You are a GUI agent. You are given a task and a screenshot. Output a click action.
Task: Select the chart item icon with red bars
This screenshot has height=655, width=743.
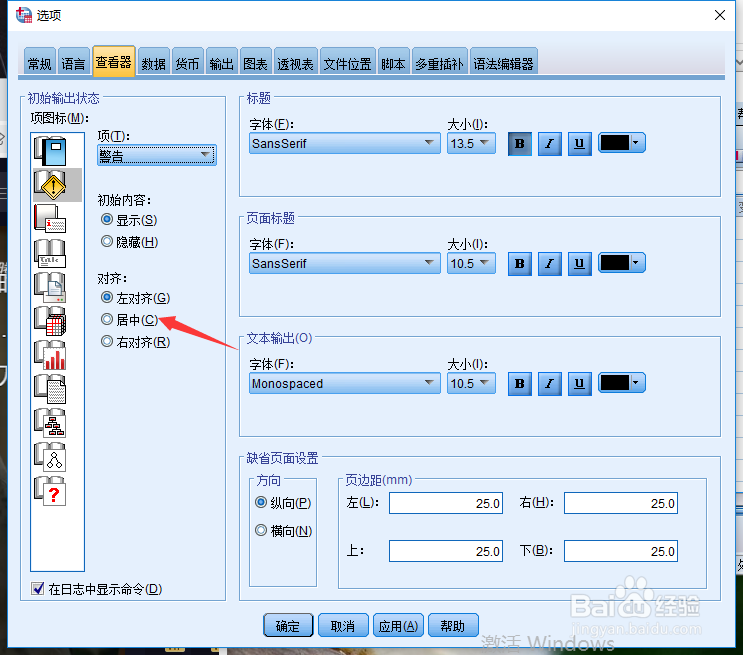tap(51, 355)
